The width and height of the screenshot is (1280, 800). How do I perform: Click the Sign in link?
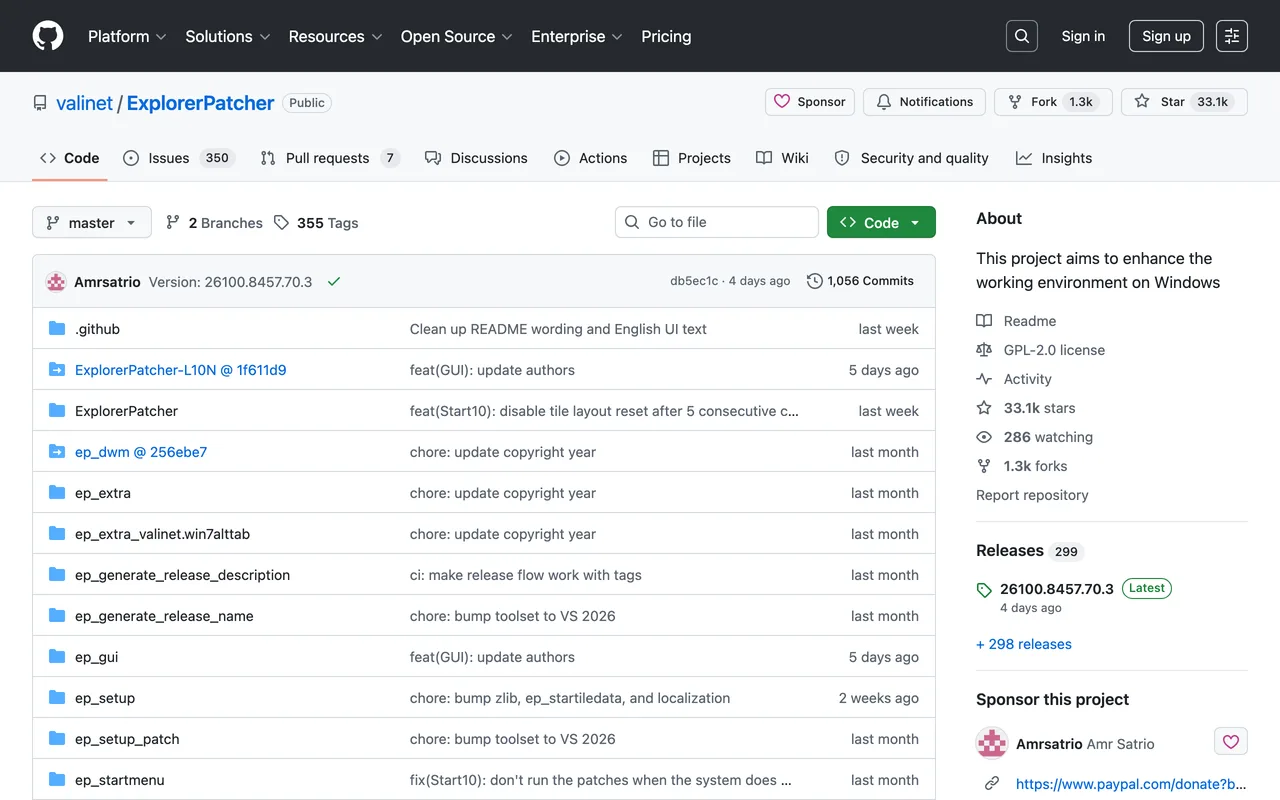point(1083,36)
